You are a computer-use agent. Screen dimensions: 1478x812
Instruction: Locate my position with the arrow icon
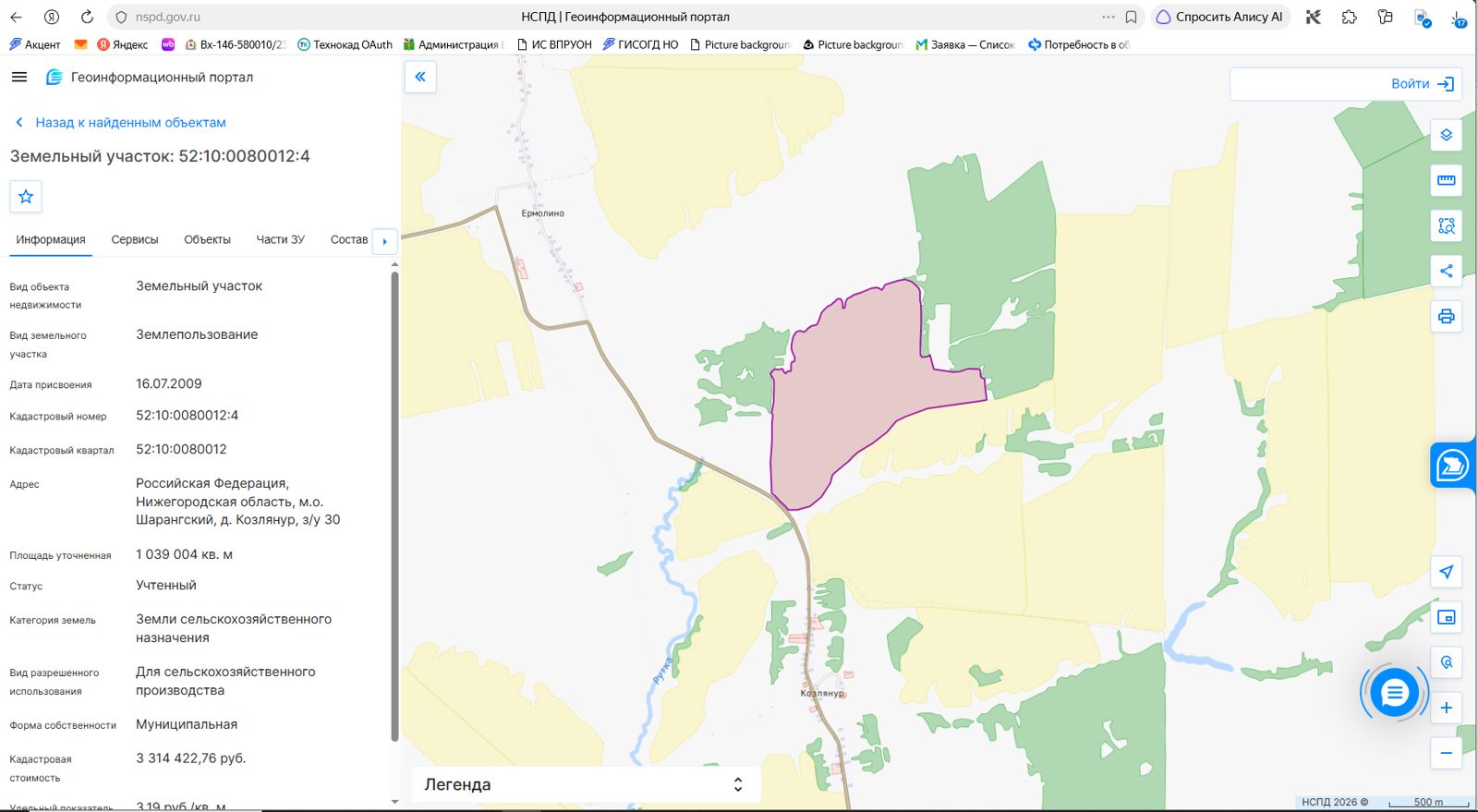point(1446,572)
